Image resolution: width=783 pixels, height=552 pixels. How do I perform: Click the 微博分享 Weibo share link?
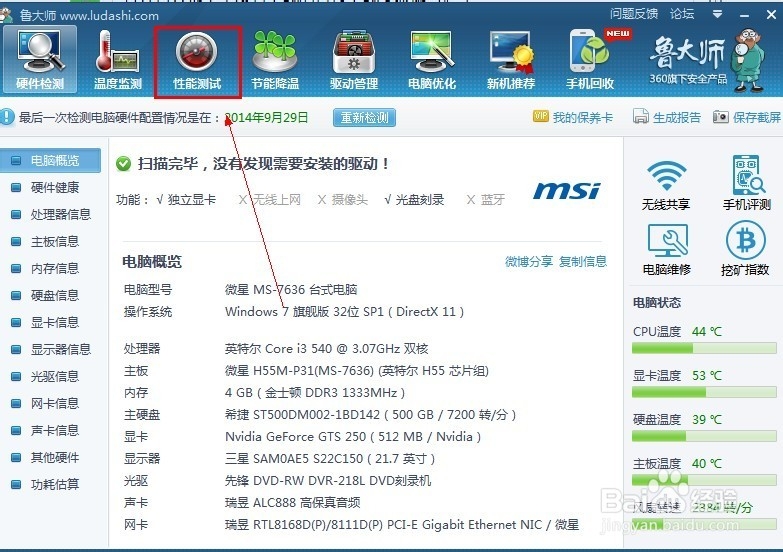(529, 261)
